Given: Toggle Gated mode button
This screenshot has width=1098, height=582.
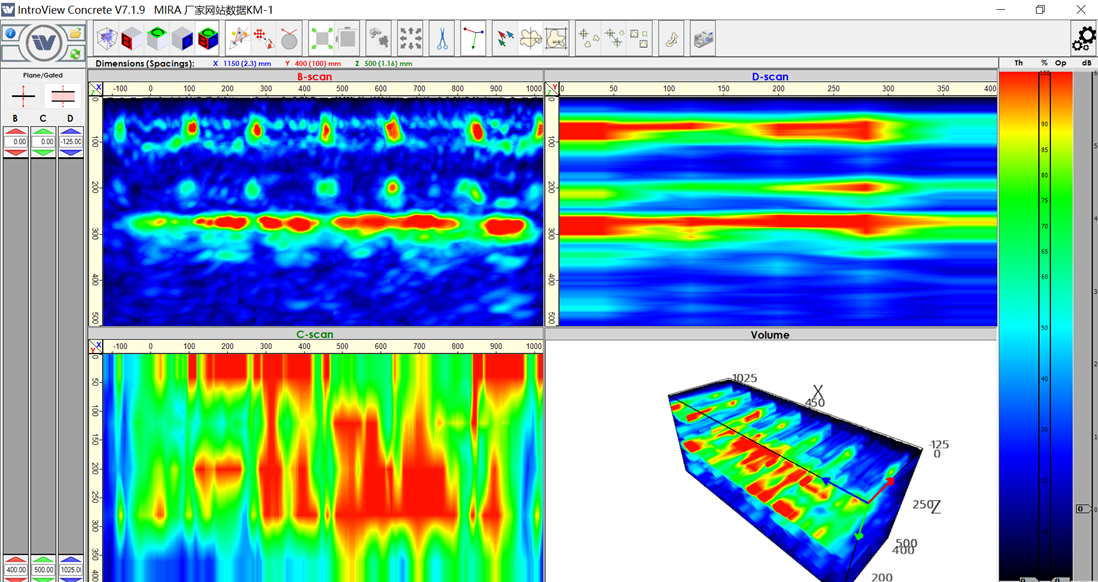Looking at the screenshot, I should tap(63, 96).
